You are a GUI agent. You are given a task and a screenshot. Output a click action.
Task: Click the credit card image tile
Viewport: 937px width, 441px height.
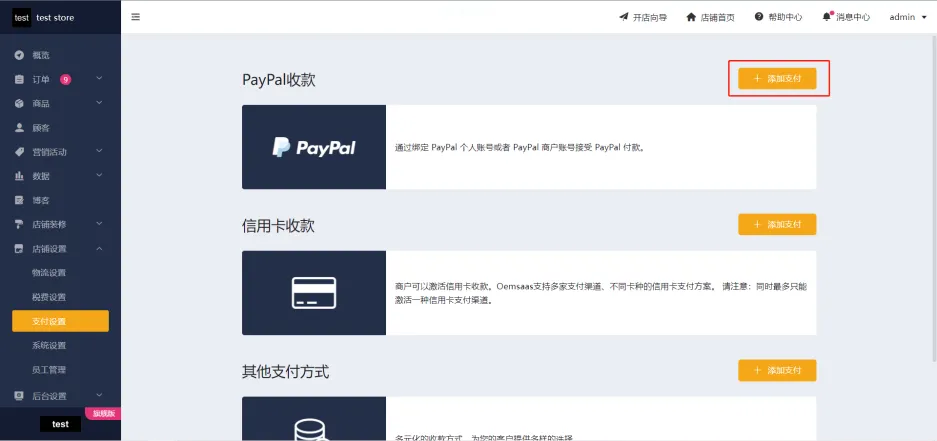(x=314, y=293)
